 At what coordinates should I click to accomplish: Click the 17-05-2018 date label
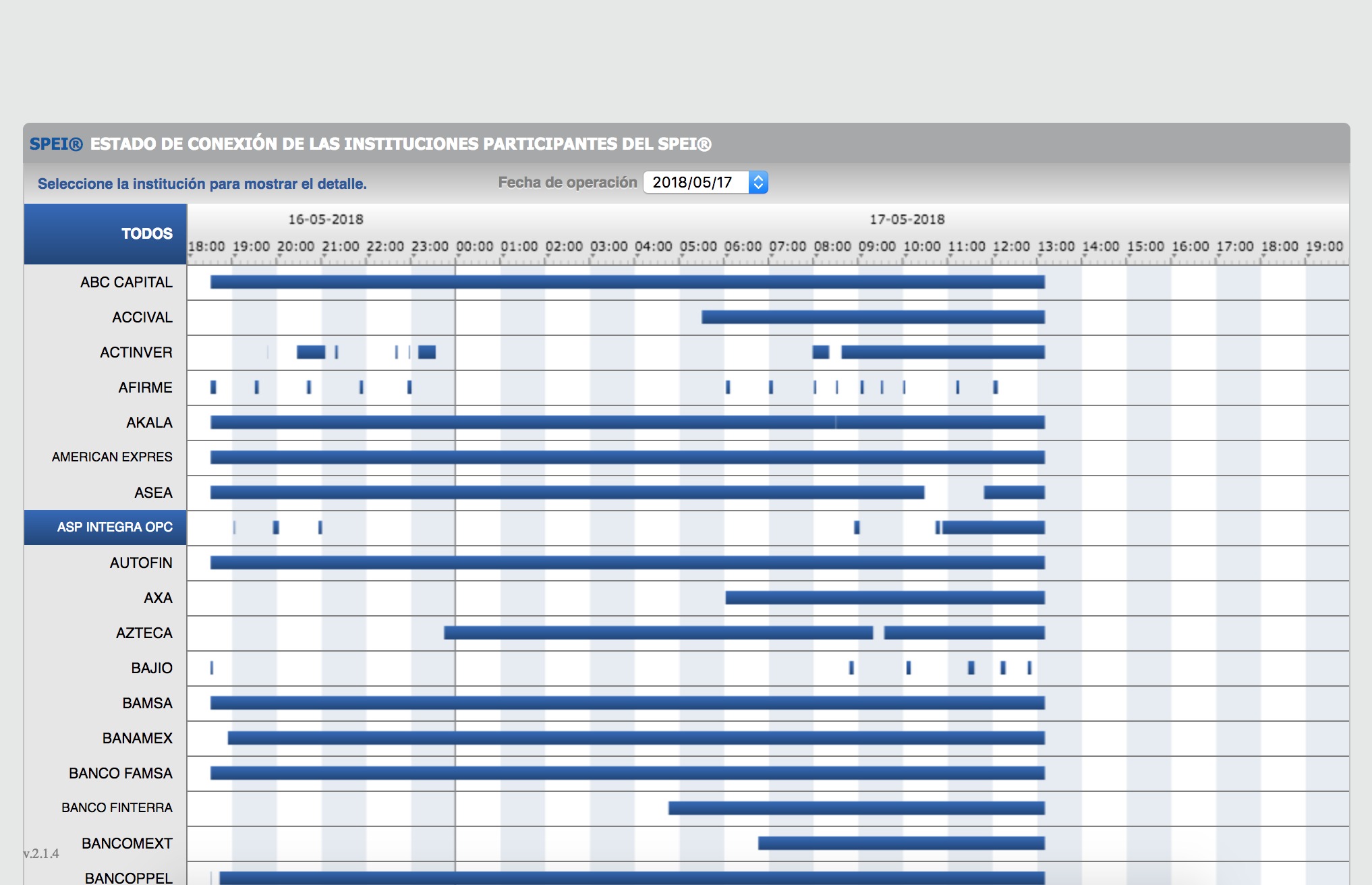(907, 219)
